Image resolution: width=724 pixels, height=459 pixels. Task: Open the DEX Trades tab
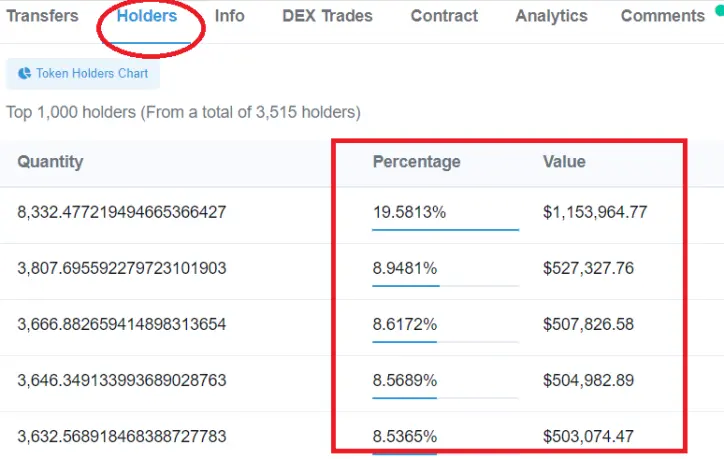click(x=327, y=16)
